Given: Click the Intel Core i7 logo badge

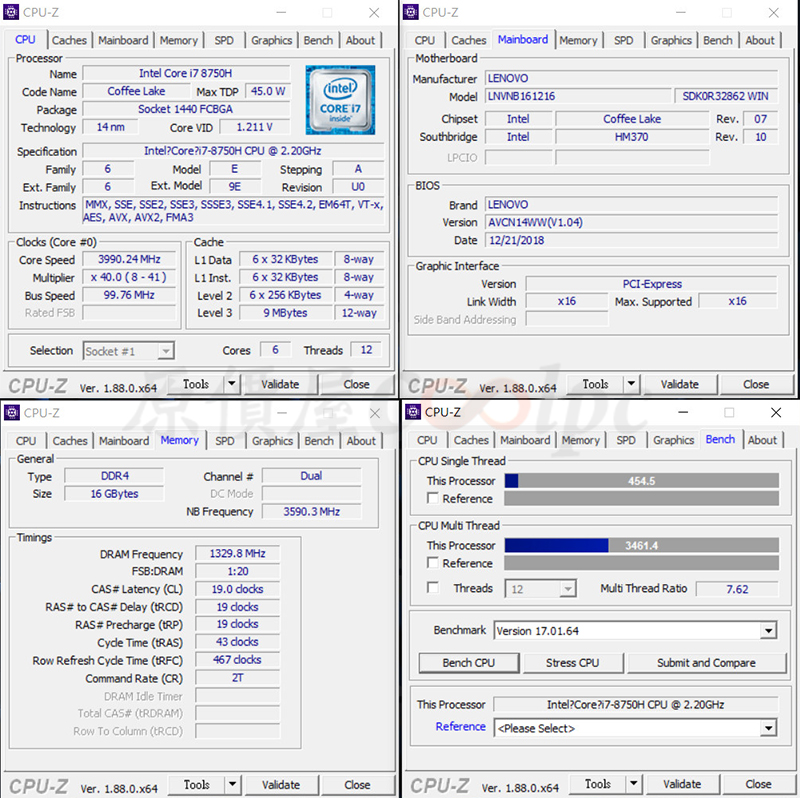Looking at the screenshot, I should pos(340,100).
